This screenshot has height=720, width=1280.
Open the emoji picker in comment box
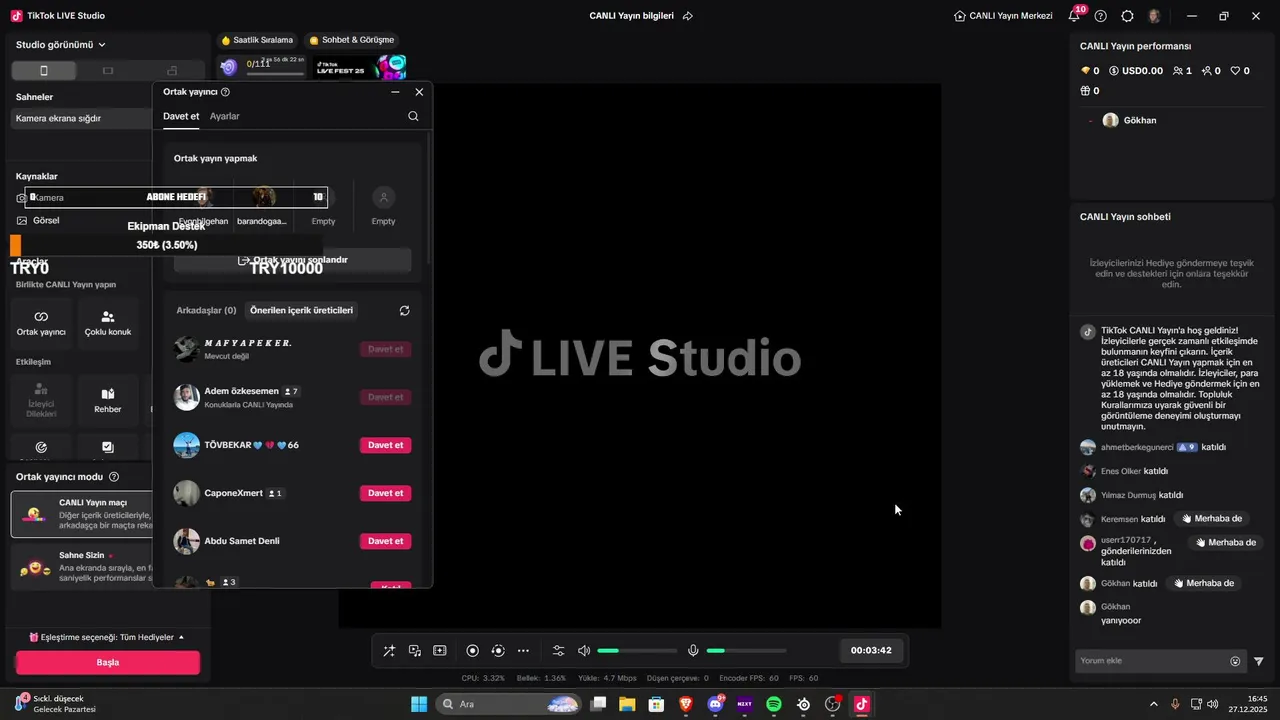pos(1235,661)
